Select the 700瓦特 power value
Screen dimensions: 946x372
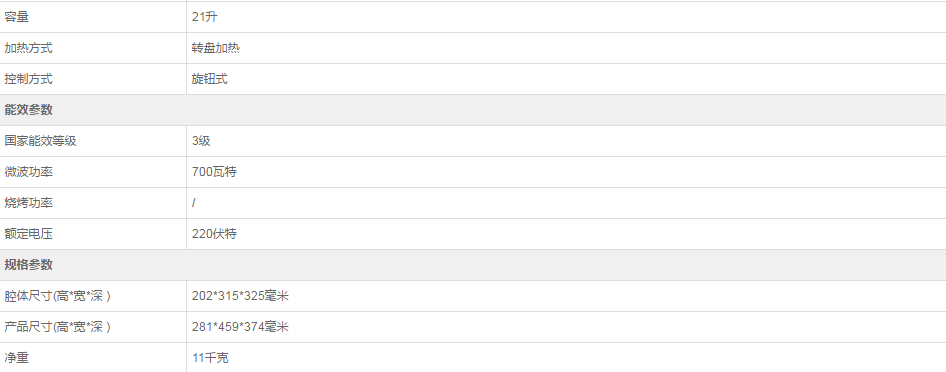point(214,172)
